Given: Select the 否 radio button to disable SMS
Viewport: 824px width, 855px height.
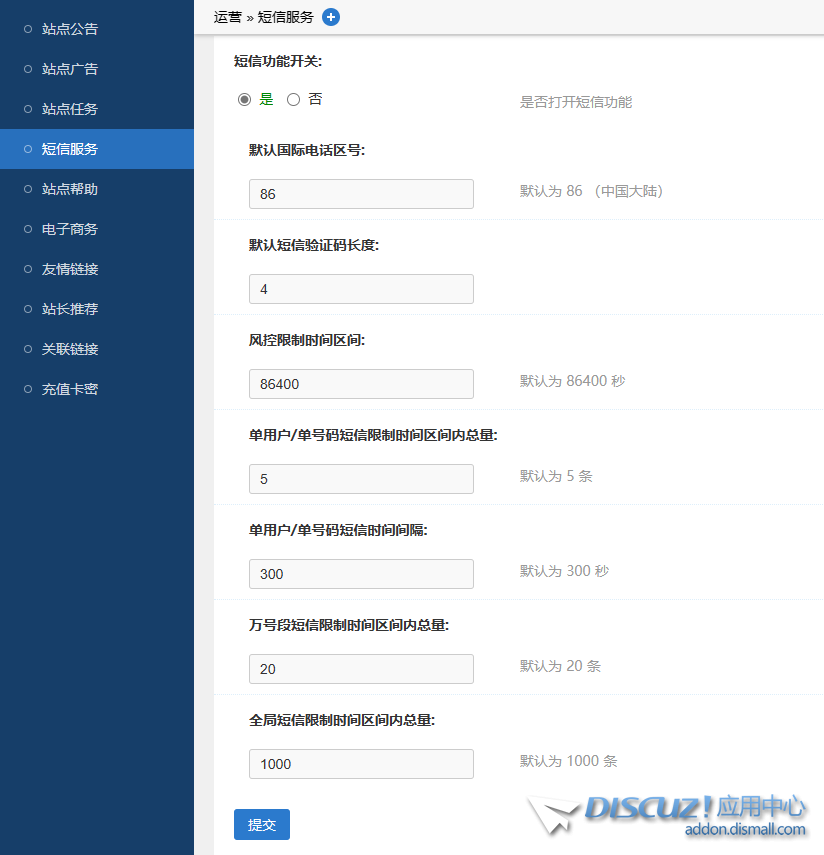Looking at the screenshot, I should pos(293,99).
